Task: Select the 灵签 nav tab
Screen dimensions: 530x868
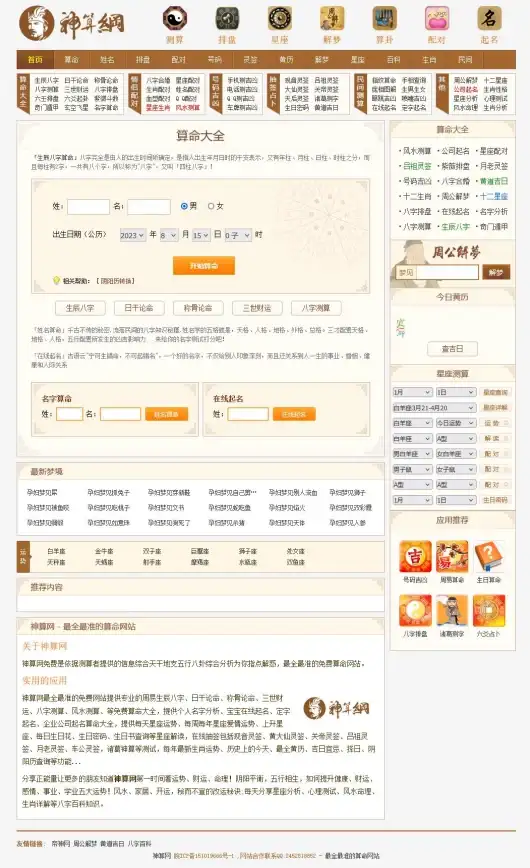Action: 250,59
